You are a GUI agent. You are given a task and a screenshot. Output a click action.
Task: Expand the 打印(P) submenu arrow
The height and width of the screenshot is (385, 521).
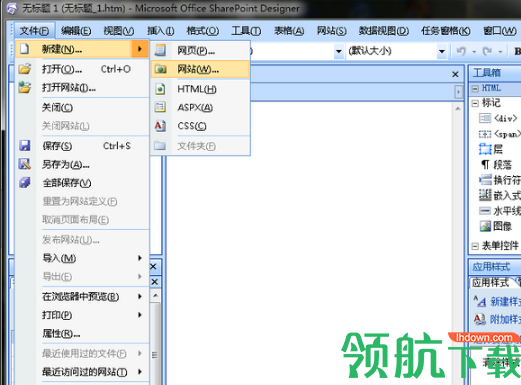(x=140, y=315)
